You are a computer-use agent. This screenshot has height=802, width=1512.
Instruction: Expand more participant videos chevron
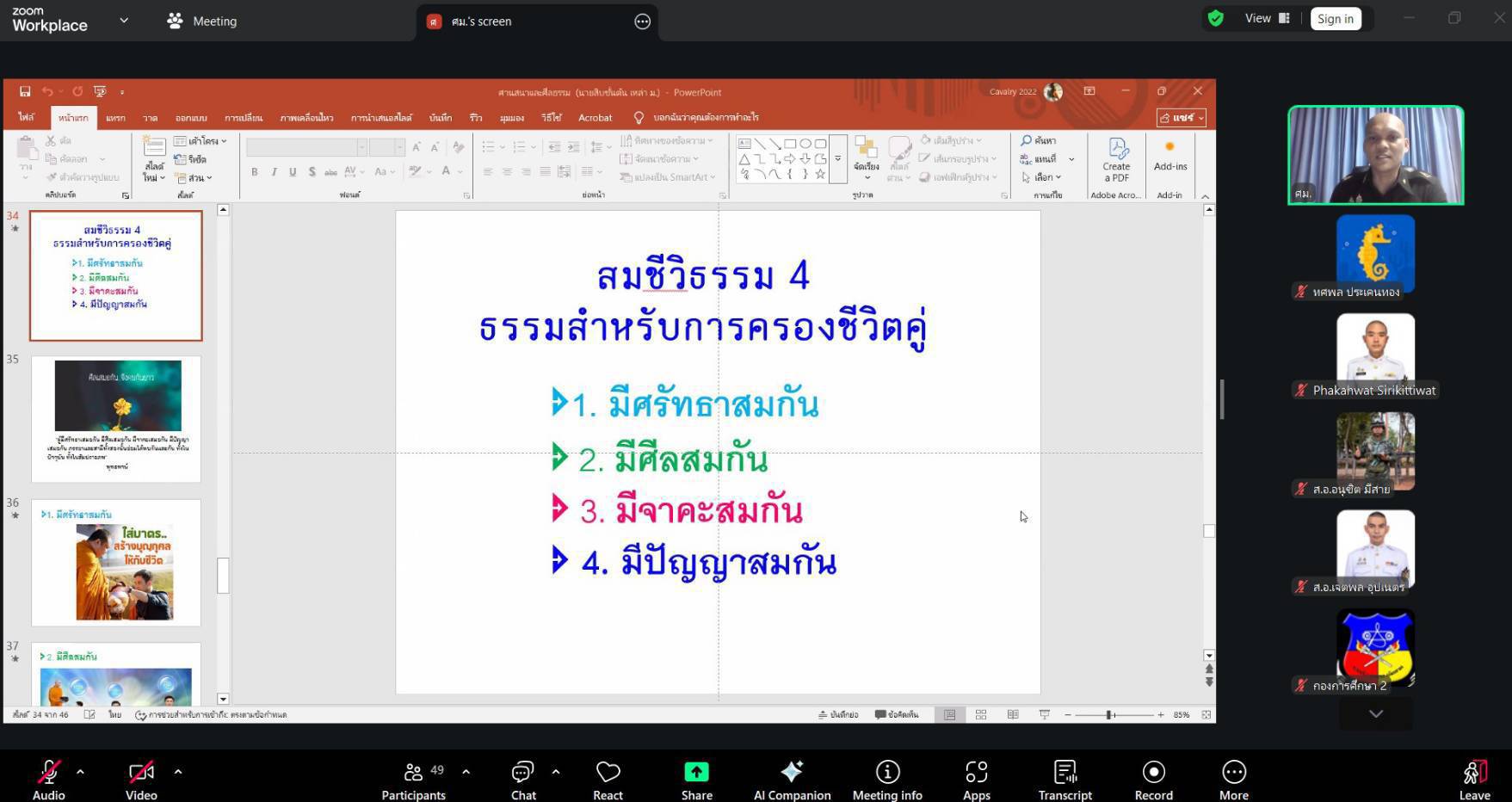point(1375,713)
